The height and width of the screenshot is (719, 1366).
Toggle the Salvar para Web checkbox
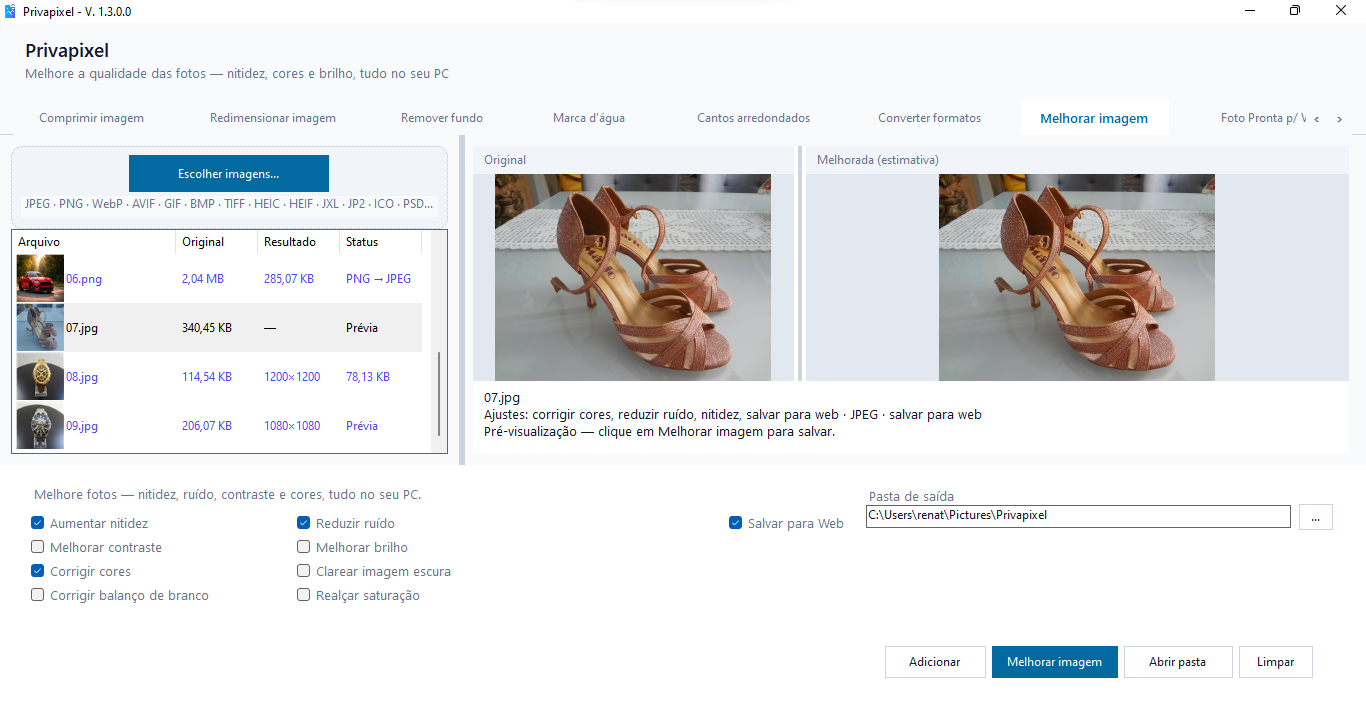[736, 523]
